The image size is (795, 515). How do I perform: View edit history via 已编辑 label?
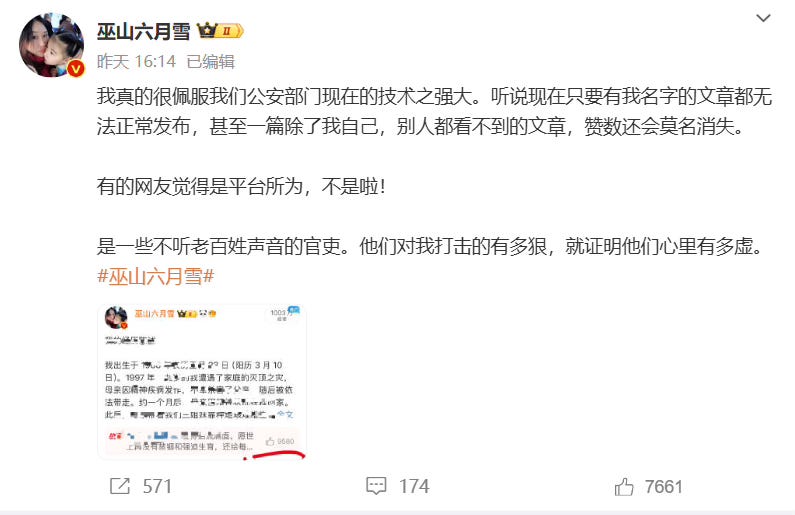click(210, 62)
